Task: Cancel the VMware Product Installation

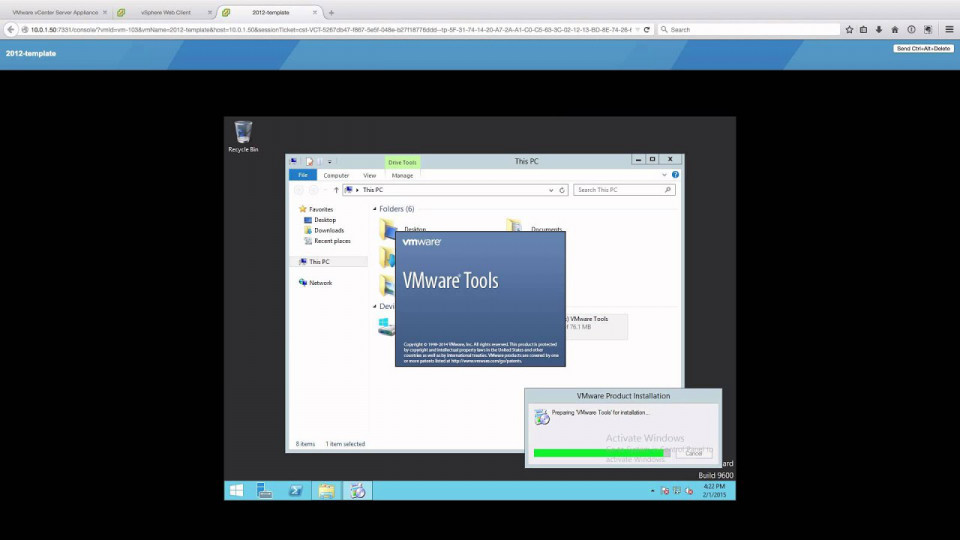Action: click(x=694, y=453)
